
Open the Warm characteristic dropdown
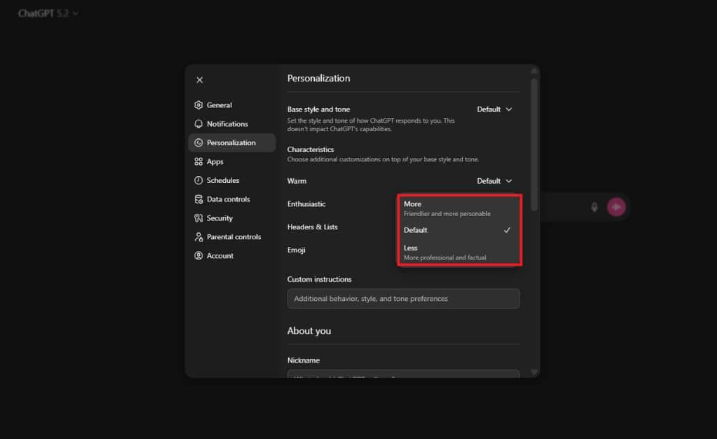click(495, 181)
